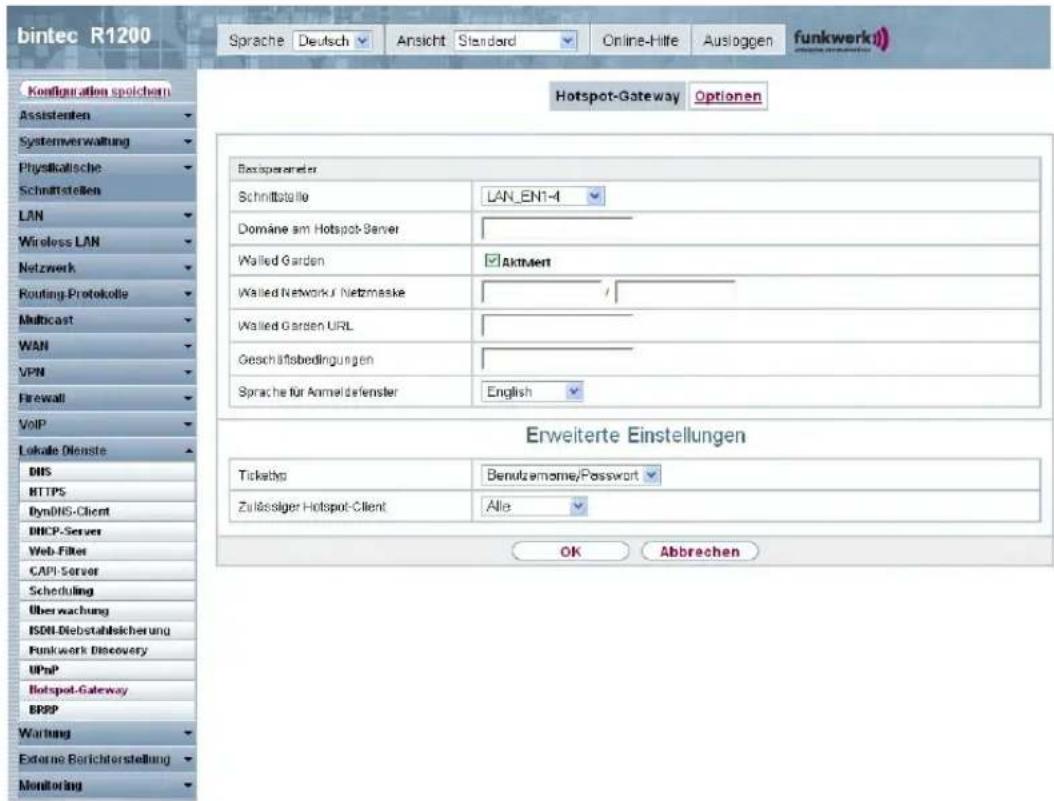Open the Tickettyp dropdown
This screenshot has width=1054, height=801.
pos(571,475)
